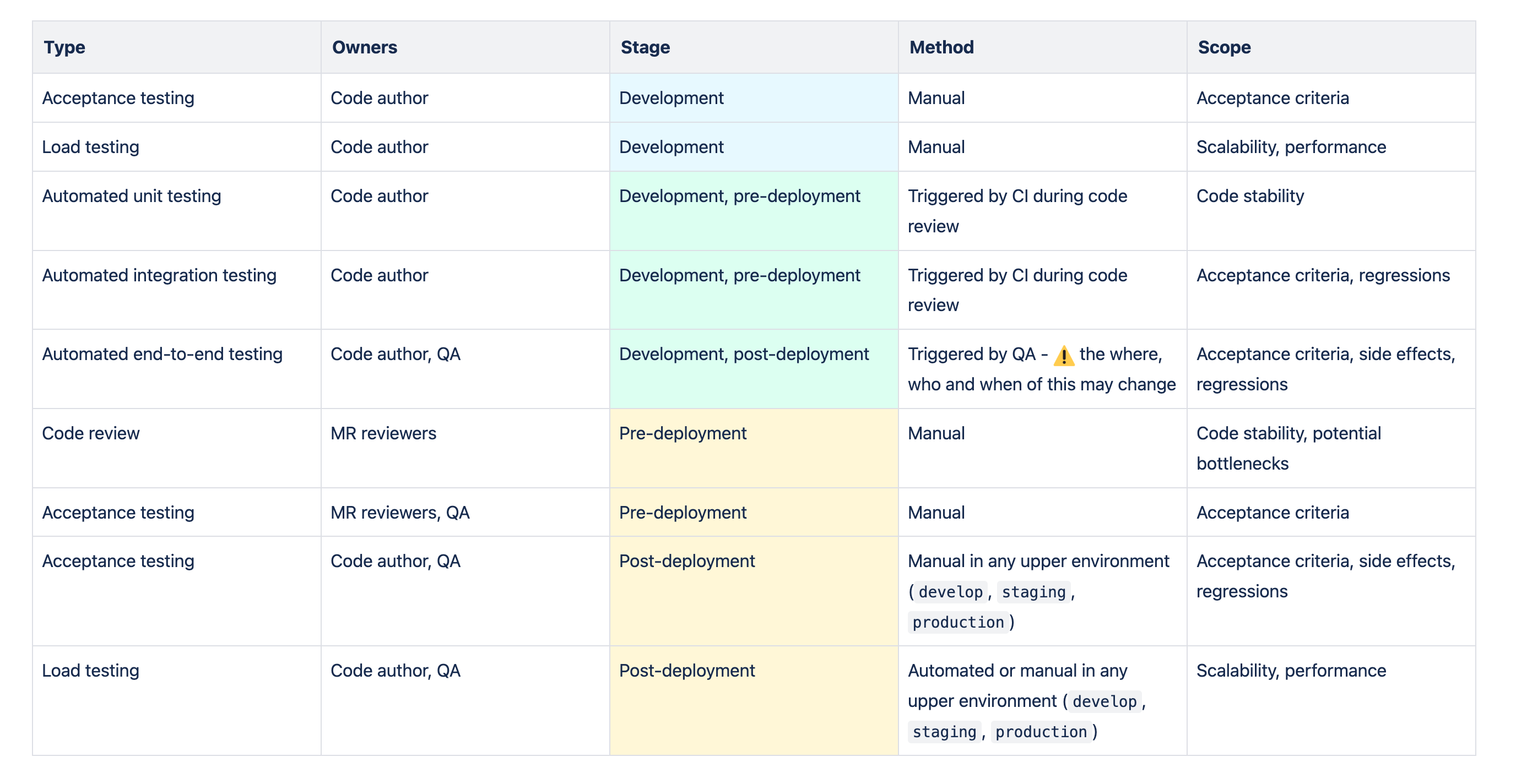The image size is (1516, 784).
Task: Click the Stage column header
Action: pyautogui.click(x=645, y=47)
